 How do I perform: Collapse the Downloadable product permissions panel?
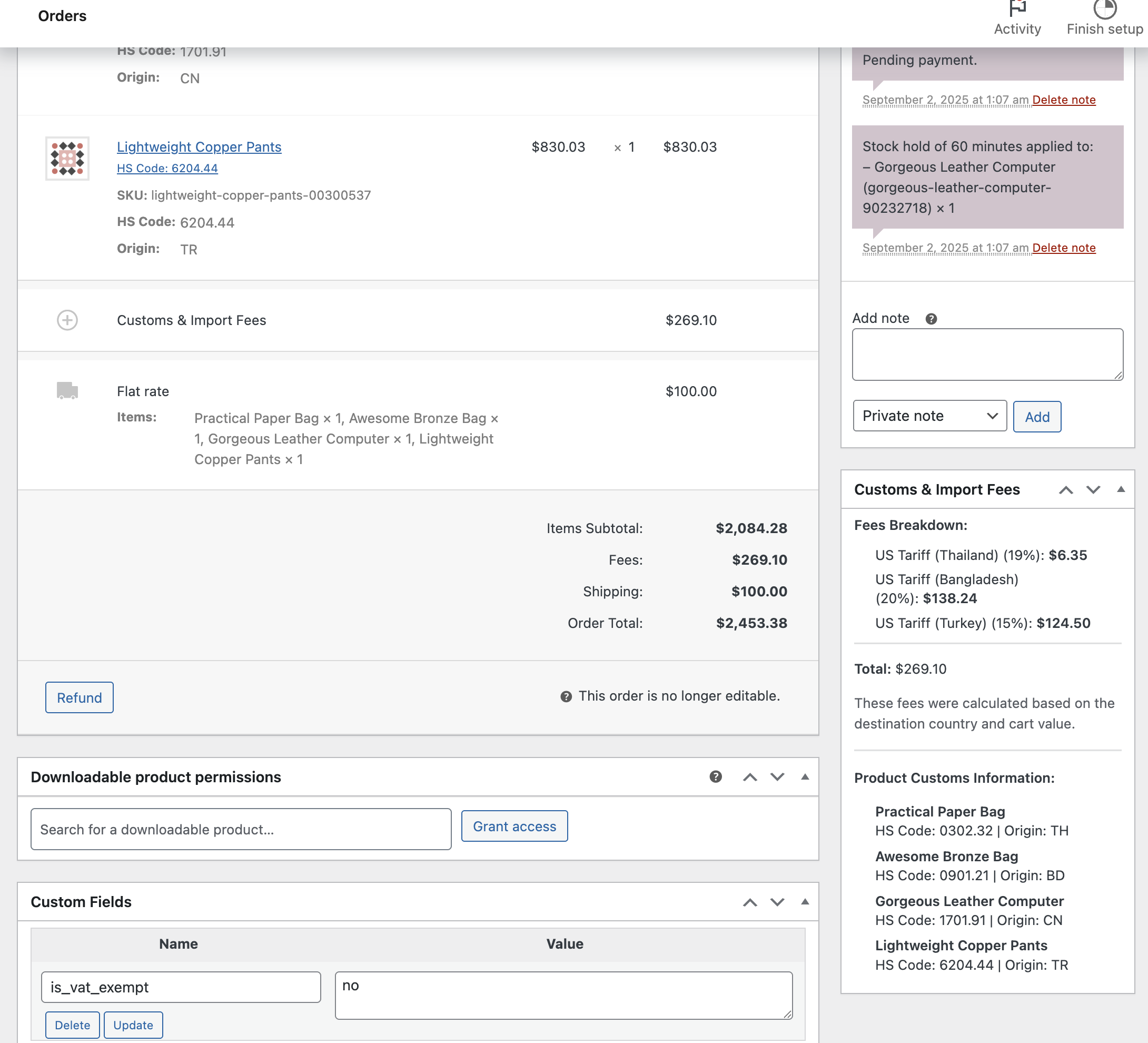[804, 777]
